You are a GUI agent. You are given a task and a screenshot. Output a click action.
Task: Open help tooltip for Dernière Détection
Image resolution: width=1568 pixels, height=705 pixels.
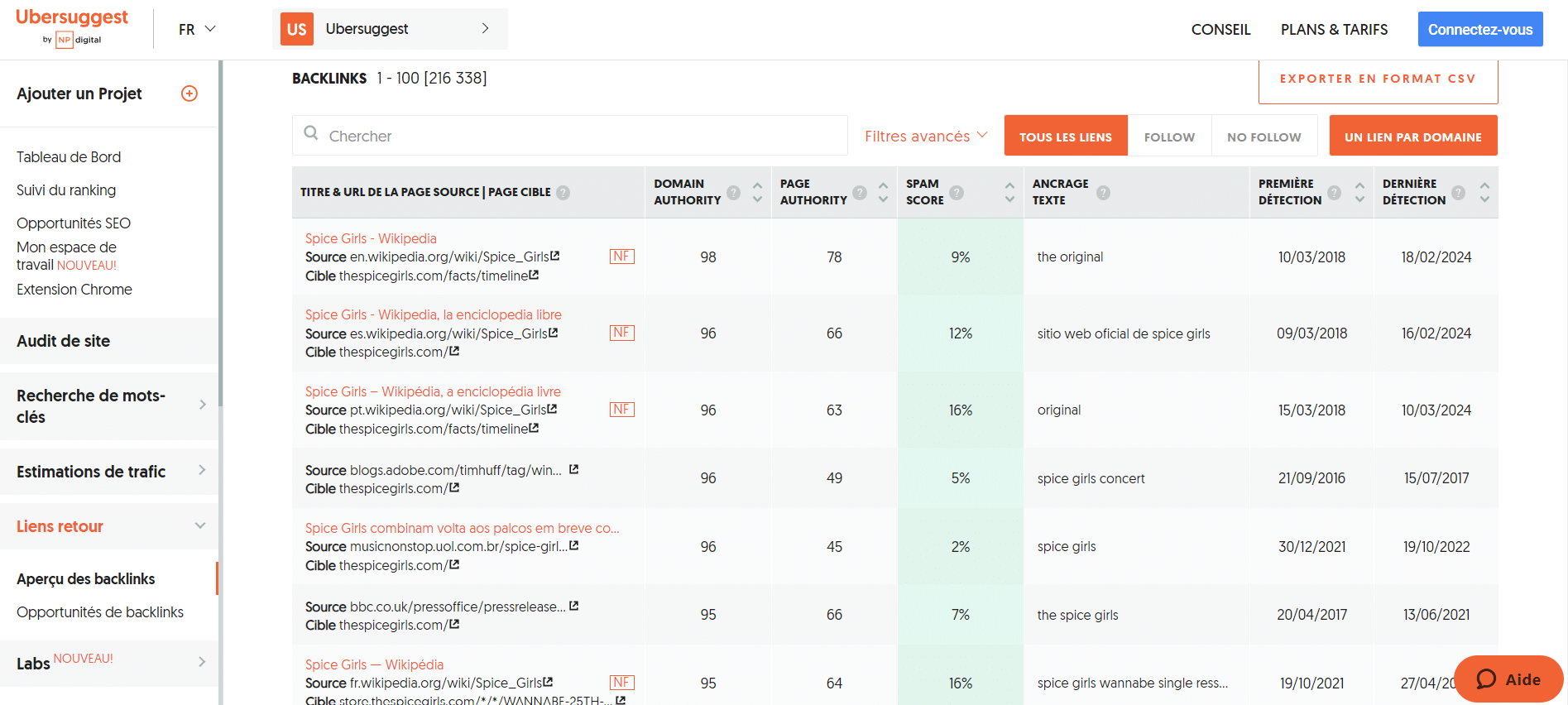coord(1458,193)
